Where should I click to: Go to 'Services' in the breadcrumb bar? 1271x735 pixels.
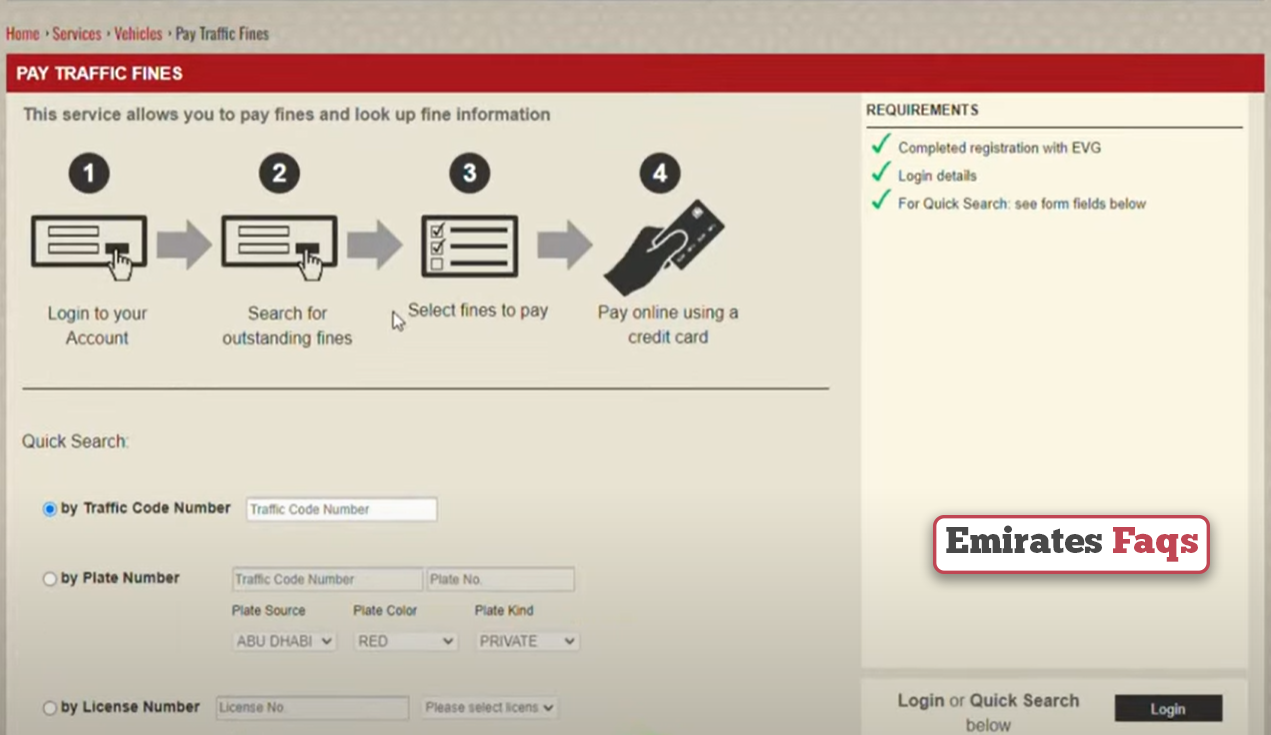pos(77,33)
